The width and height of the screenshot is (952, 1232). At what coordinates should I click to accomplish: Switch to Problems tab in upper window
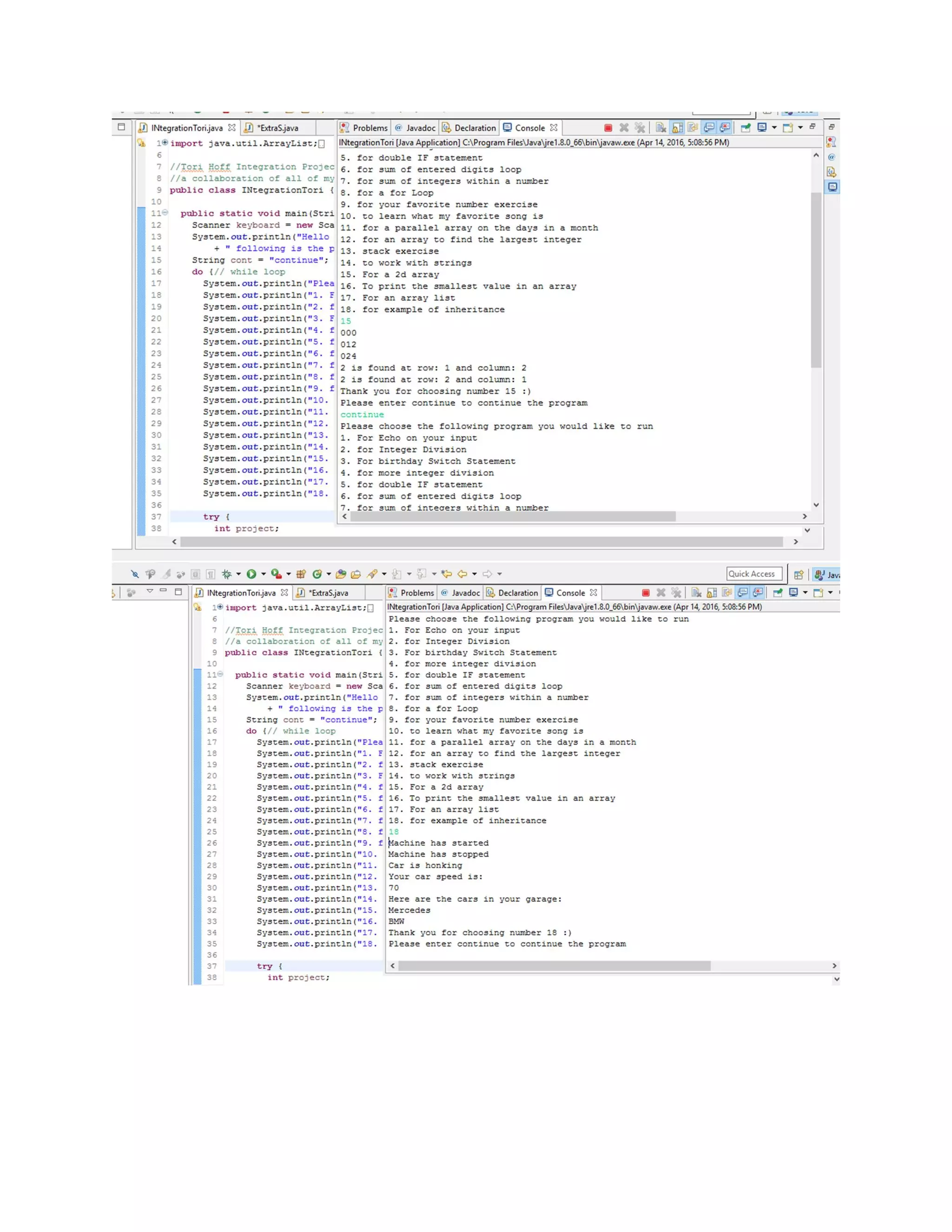(364, 128)
